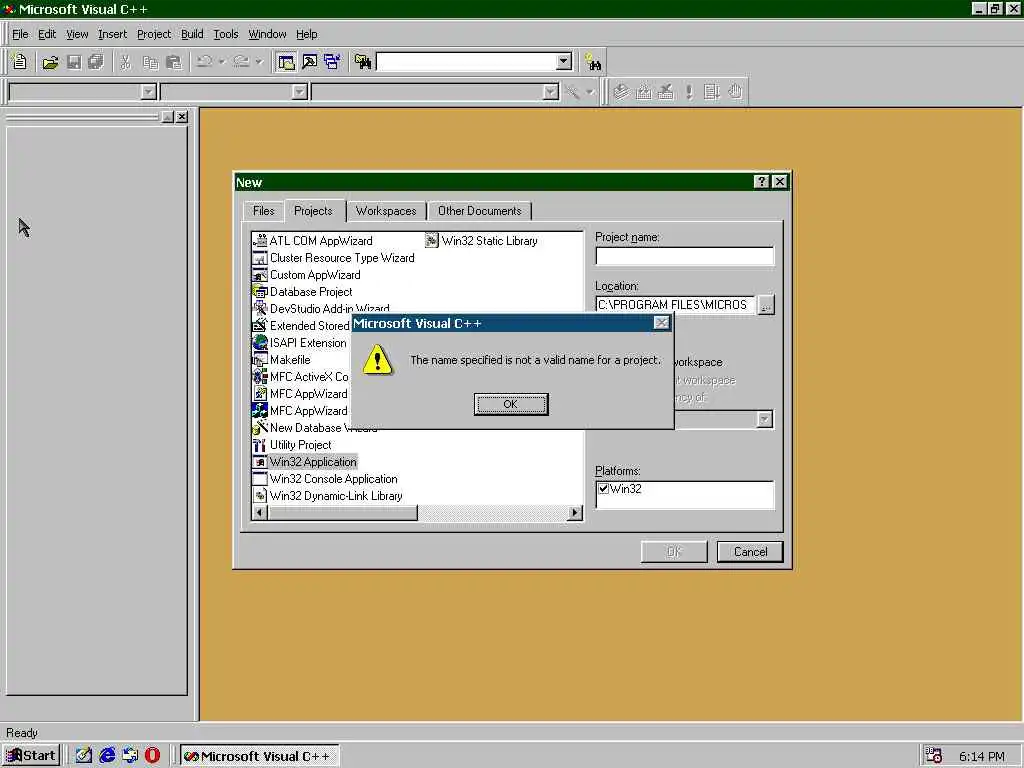Close the docked workspace panel

[x=182, y=116]
